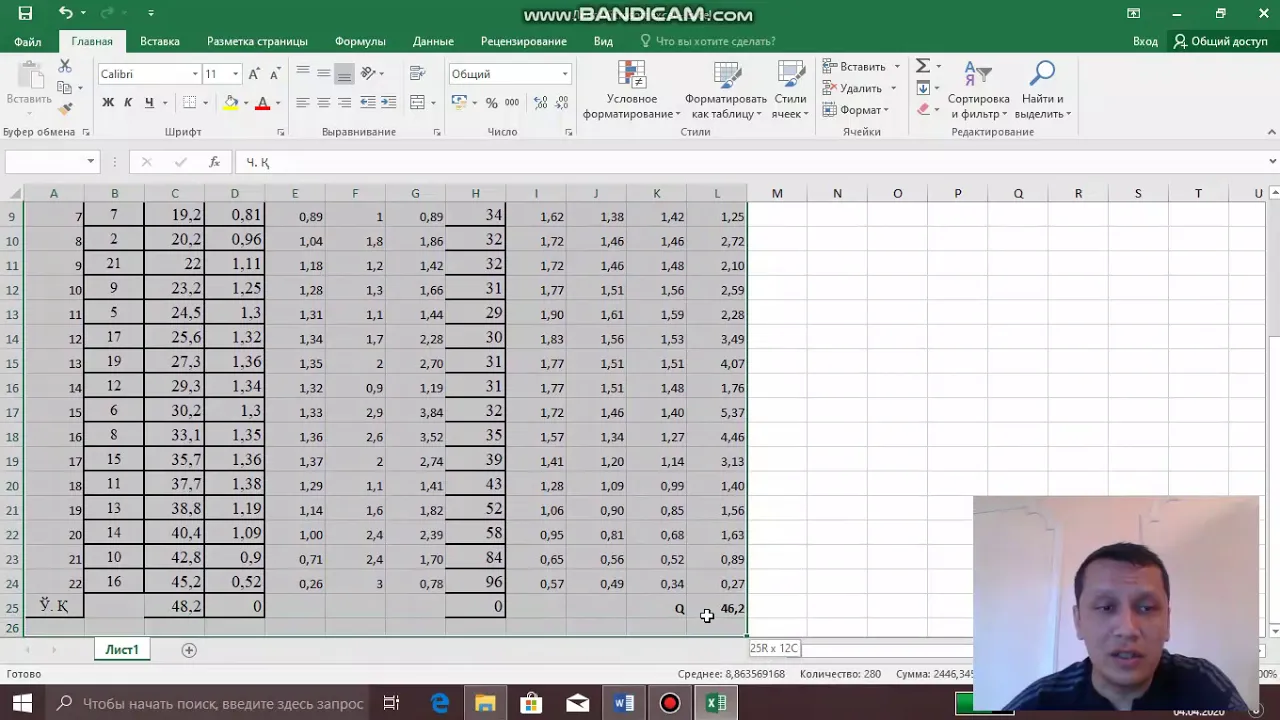Open the font color dropdown arrow
The image size is (1280, 720).
coord(277,103)
